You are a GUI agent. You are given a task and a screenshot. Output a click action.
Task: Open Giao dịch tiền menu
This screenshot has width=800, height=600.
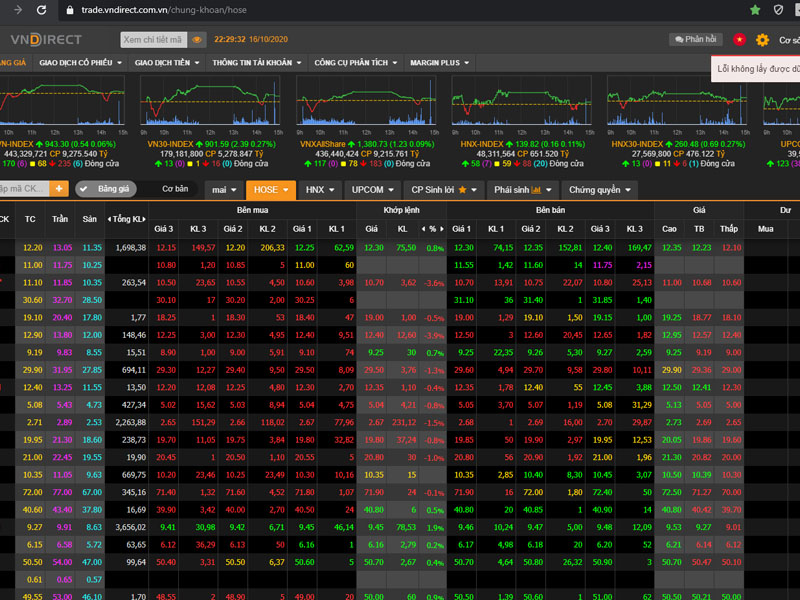coord(167,63)
